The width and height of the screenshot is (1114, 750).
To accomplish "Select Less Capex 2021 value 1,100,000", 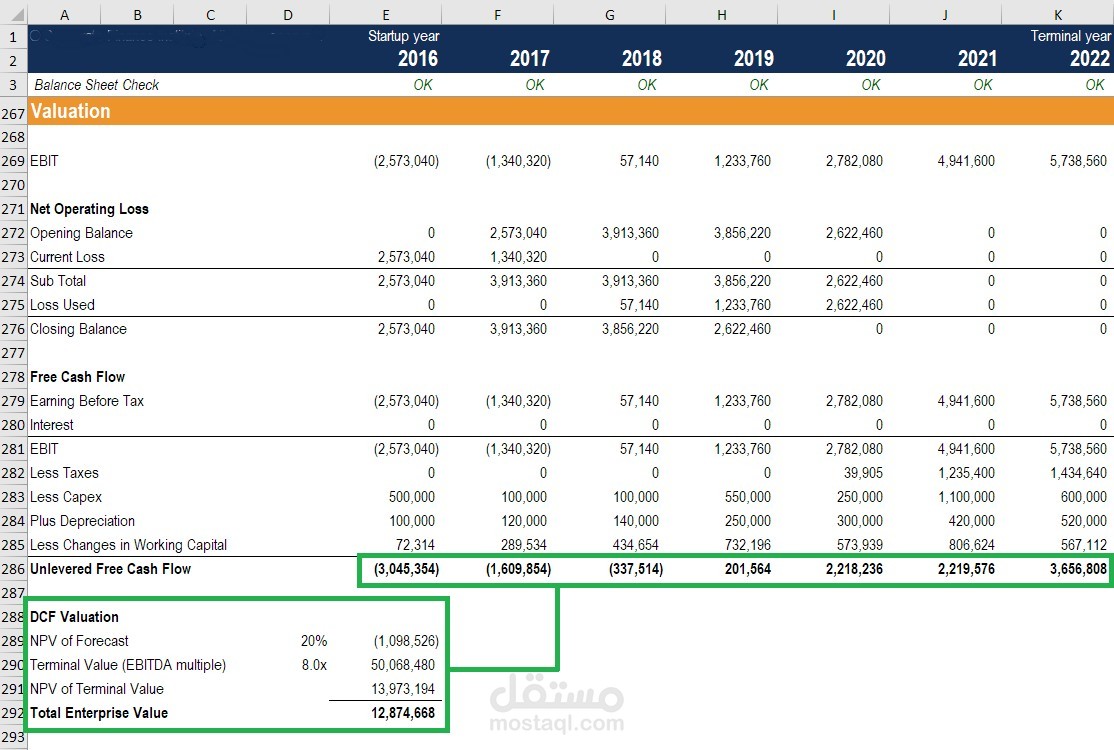I will click(x=966, y=497).
